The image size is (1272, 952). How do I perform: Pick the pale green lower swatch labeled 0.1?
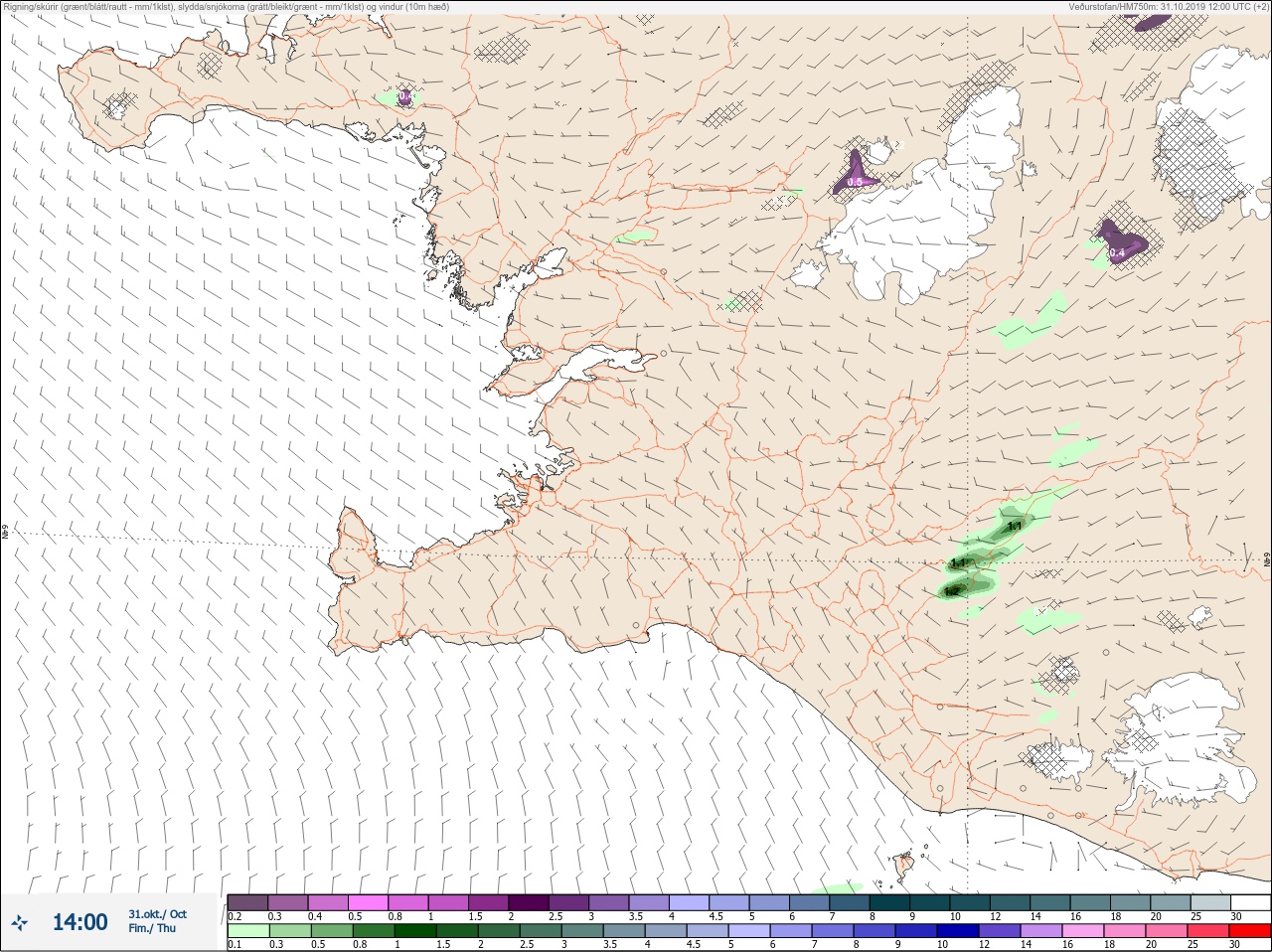coord(247,931)
